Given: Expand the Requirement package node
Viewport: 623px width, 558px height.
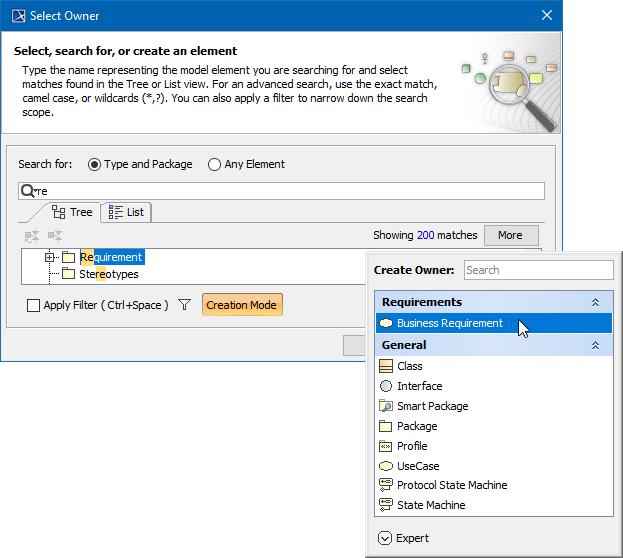Looking at the screenshot, I should click(x=49, y=258).
